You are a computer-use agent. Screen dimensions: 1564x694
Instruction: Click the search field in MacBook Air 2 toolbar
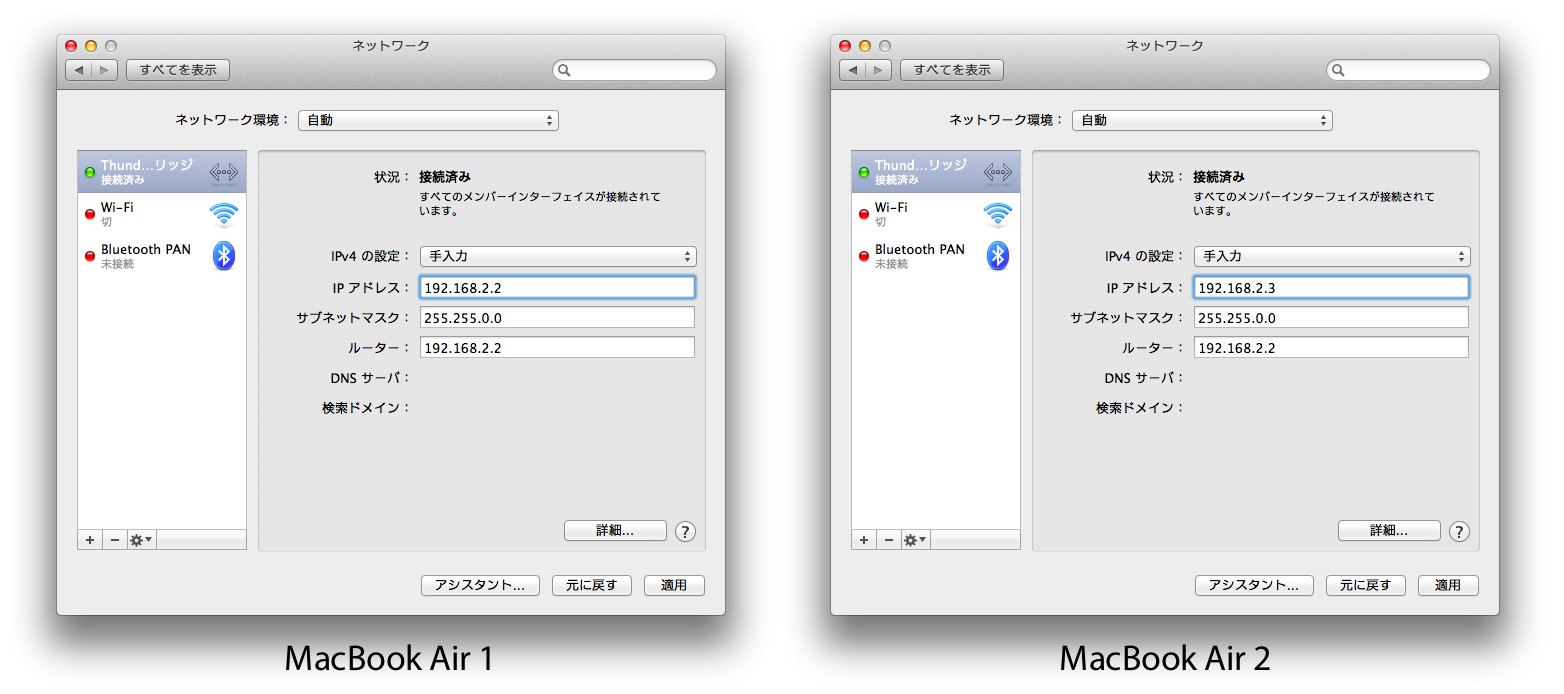1409,71
